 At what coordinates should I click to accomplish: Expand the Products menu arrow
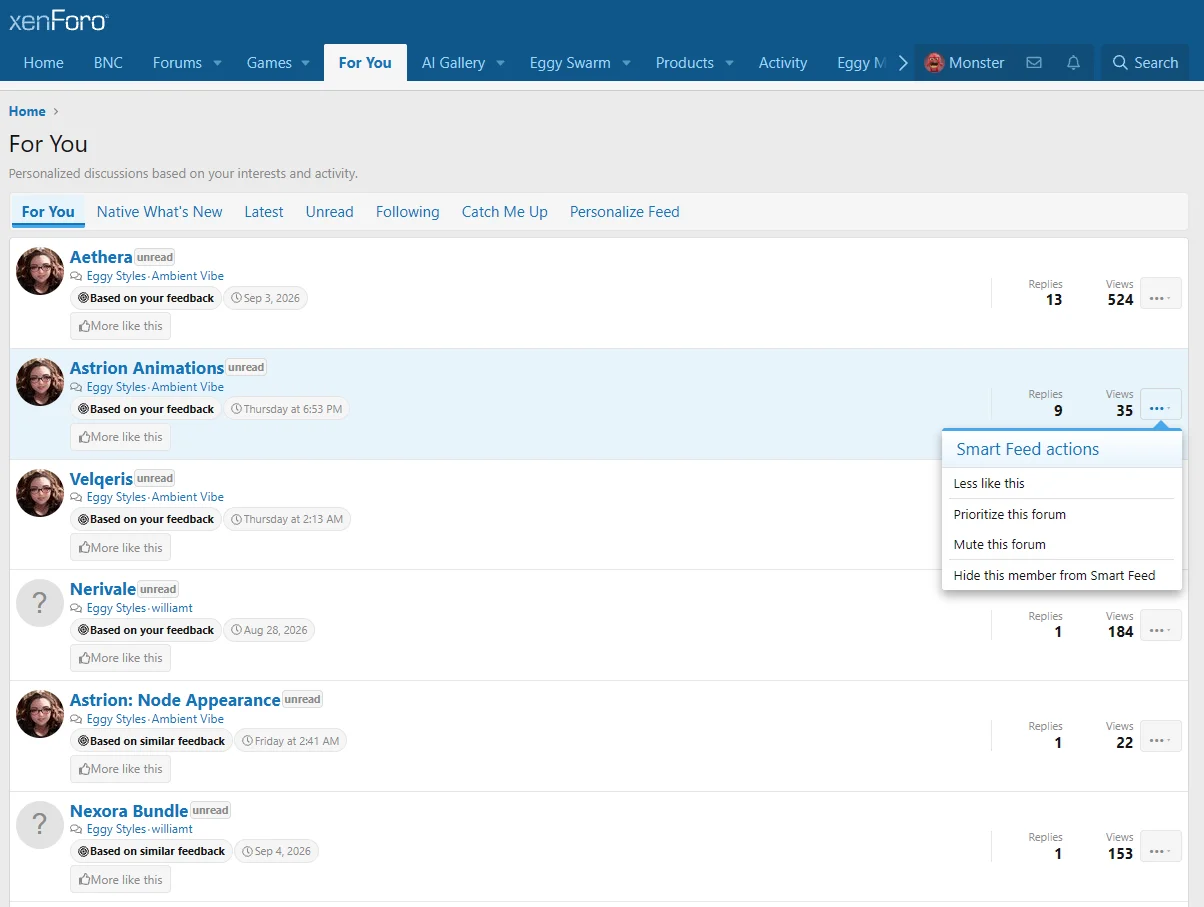click(x=729, y=63)
